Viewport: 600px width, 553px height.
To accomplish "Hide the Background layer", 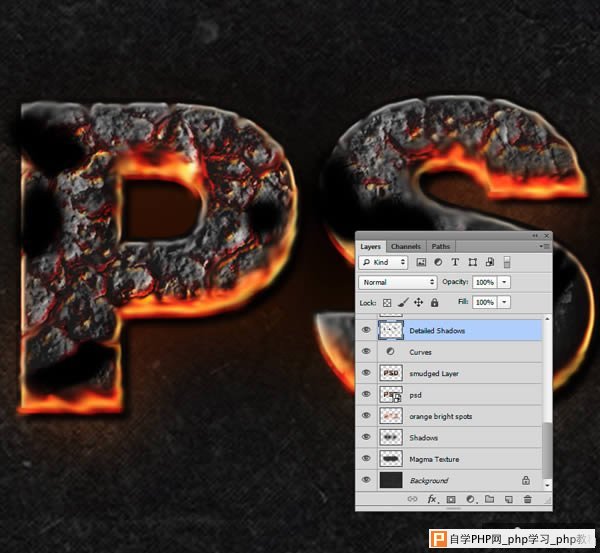I will [x=366, y=480].
